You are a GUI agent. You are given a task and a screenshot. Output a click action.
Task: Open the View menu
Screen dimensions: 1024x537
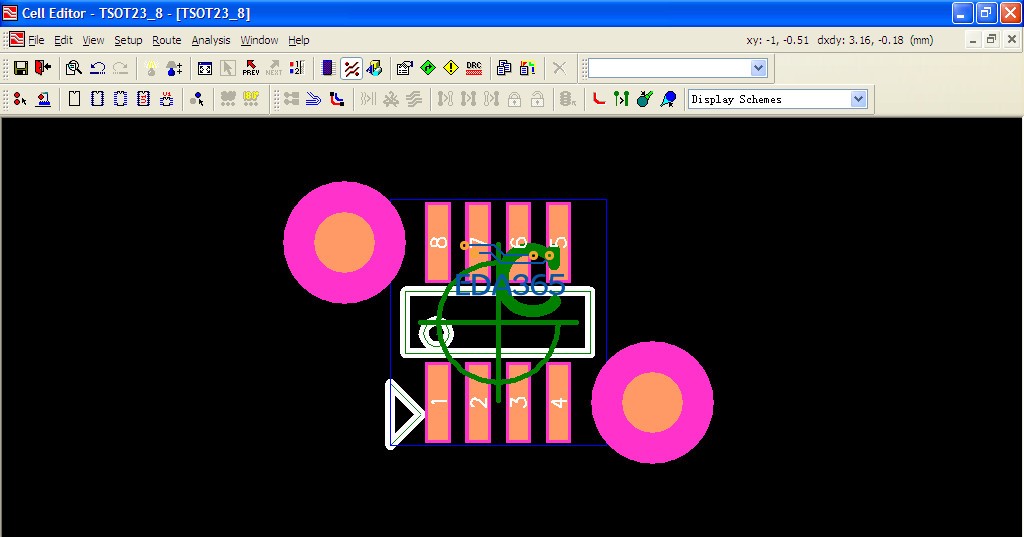pos(93,40)
